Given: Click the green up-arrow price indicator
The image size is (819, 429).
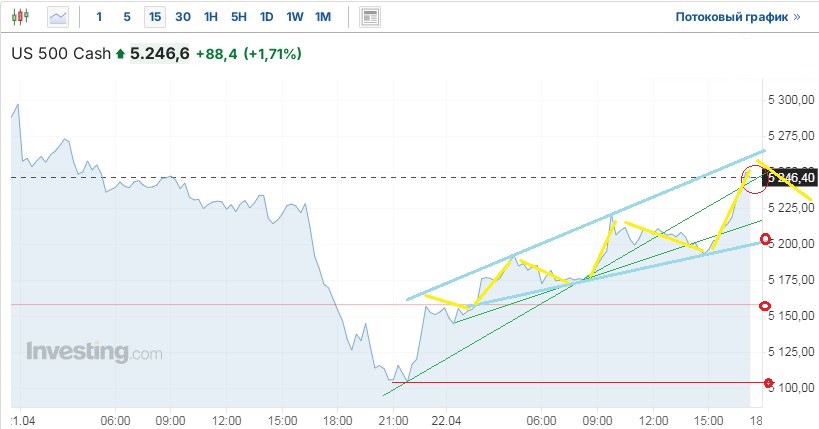Looking at the screenshot, I should click(121, 53).
